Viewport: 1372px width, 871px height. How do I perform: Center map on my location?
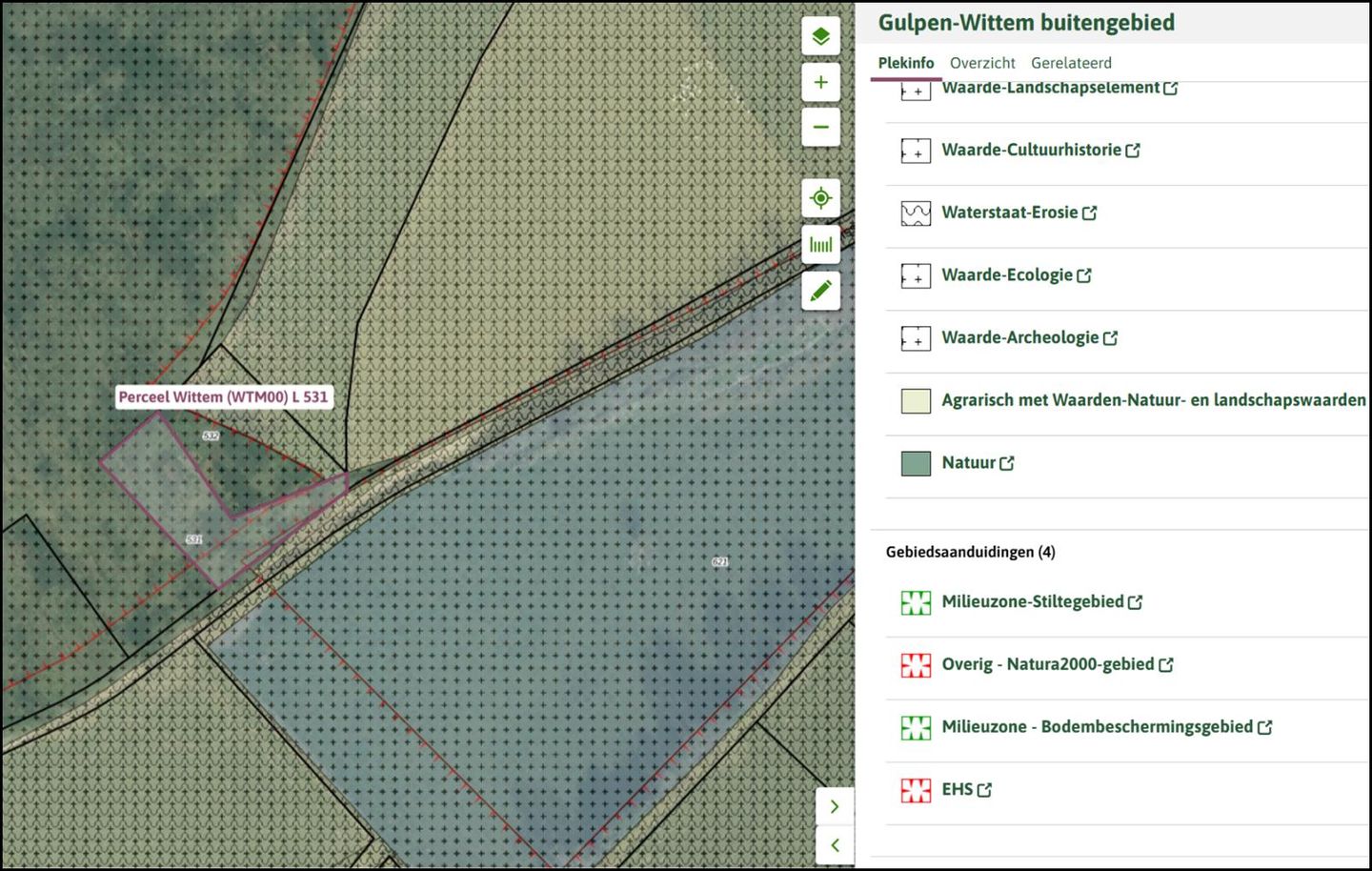point(820,198)
